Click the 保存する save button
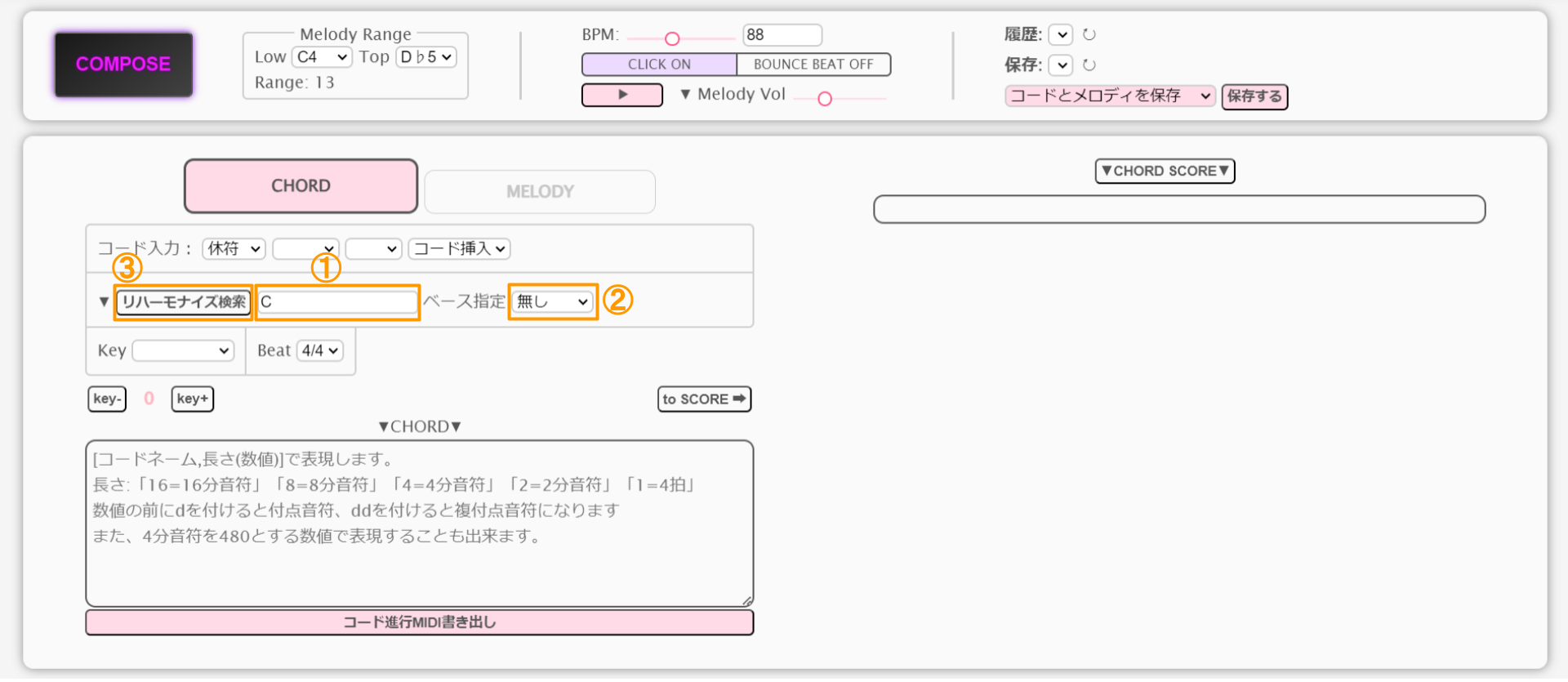The image size is (1568, 682). (x=1254, y=96)
